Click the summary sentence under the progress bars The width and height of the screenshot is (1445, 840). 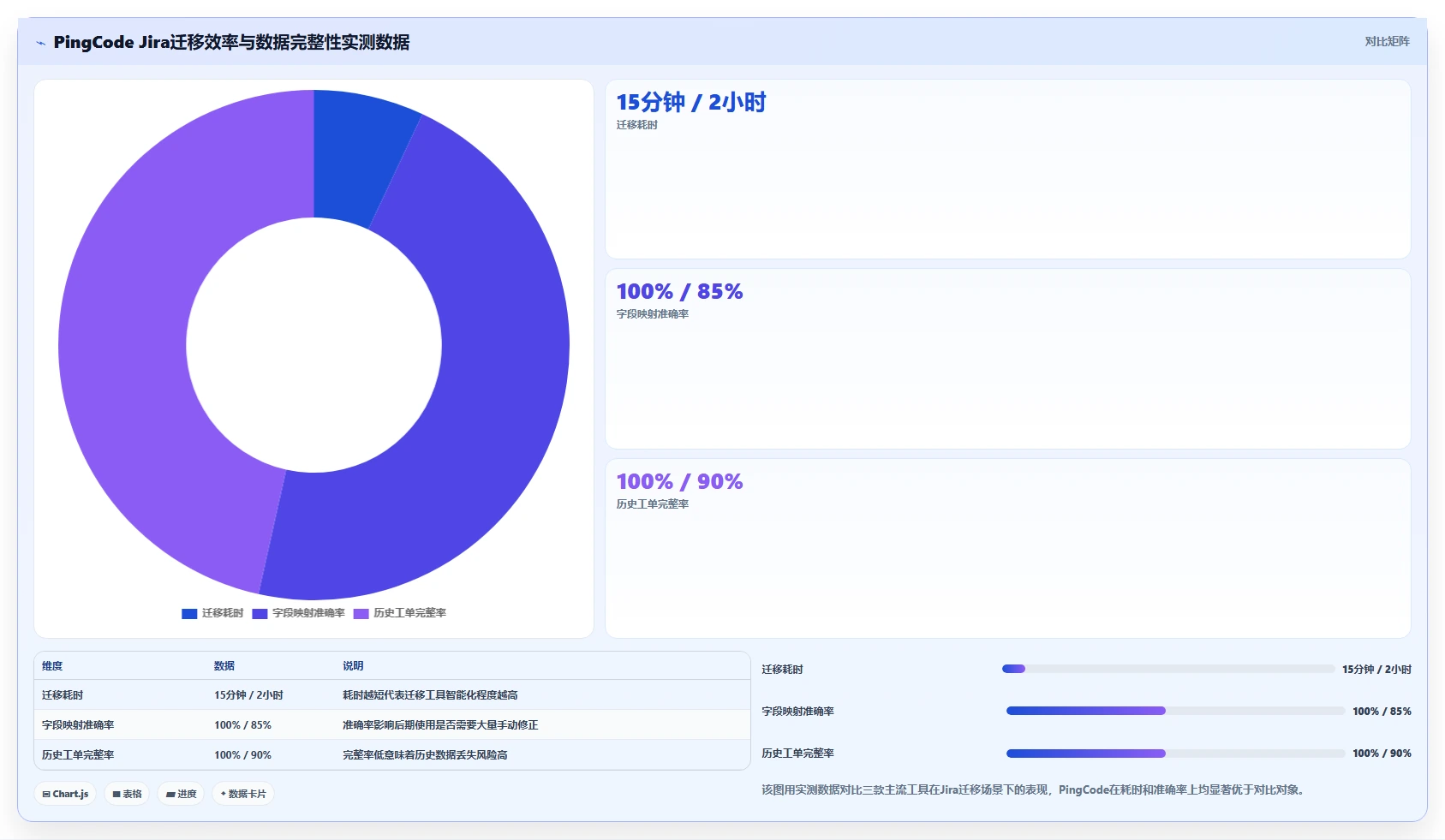click(1035, 790)
